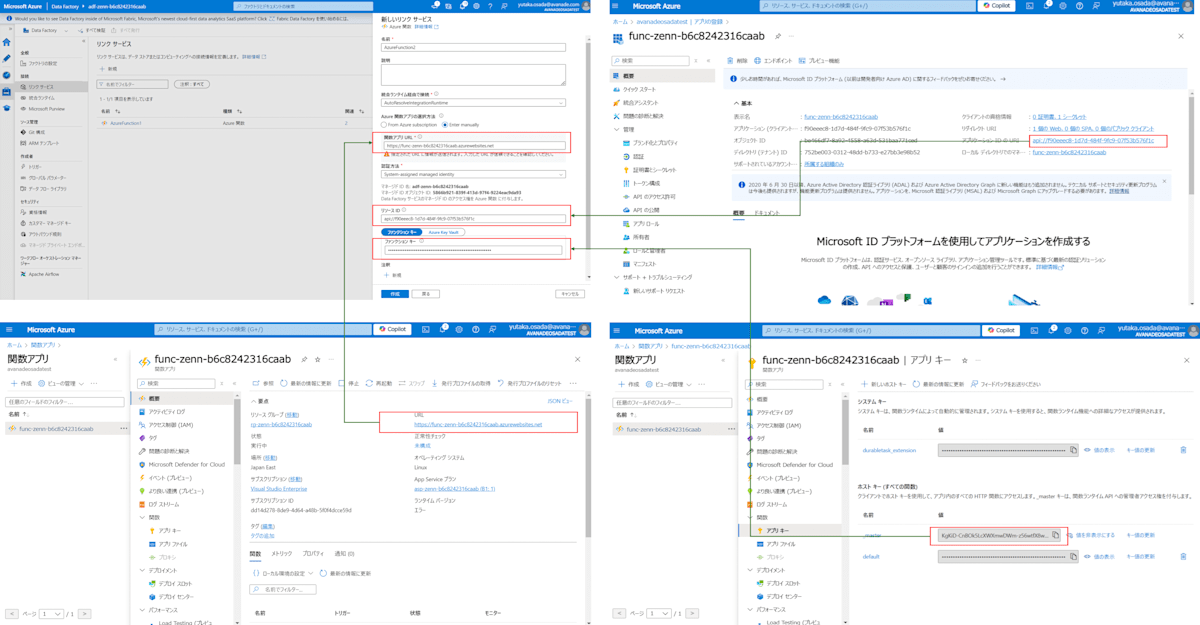This screenshot has height=625, width=1200.
Task: Open ログ ストリーム in Function App overview menu
Action: tap(162, 504)
